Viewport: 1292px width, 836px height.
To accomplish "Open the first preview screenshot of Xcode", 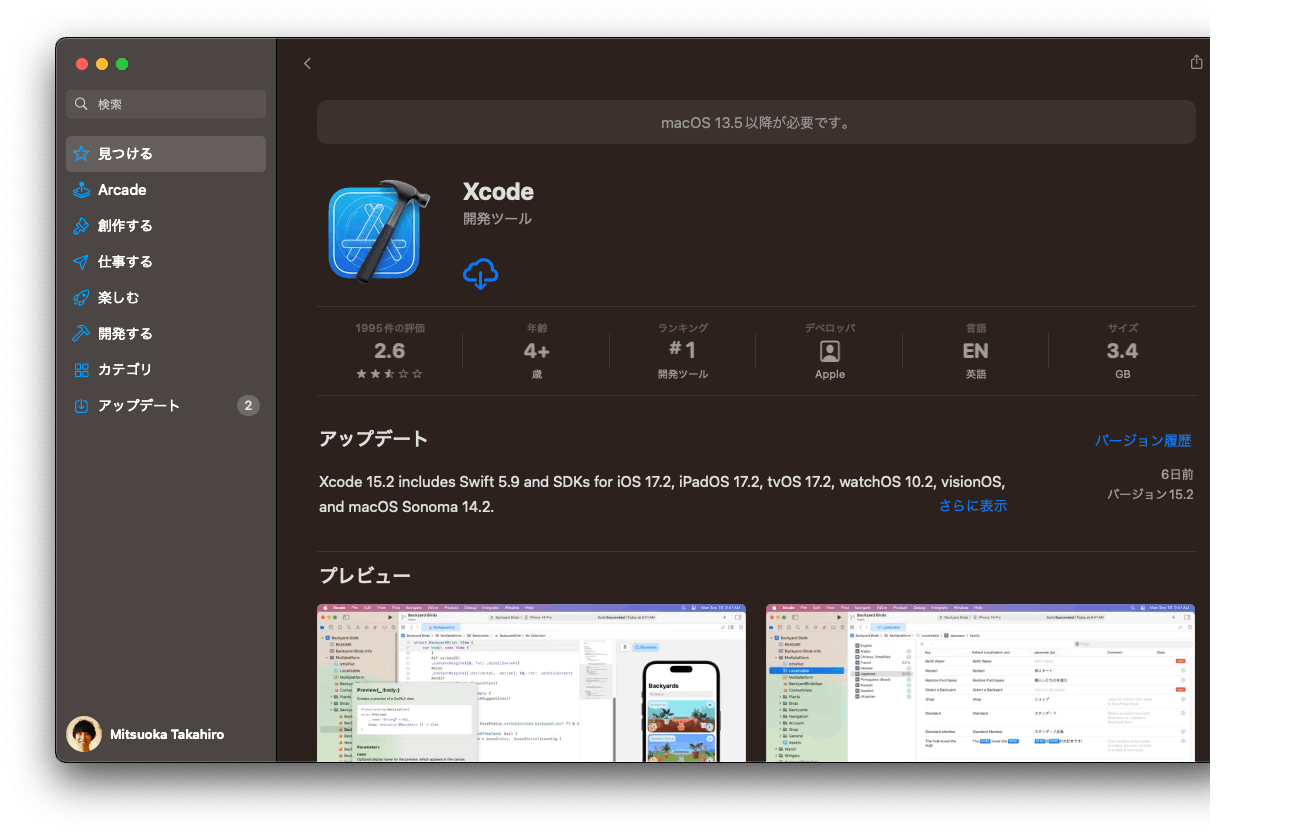I will coord(531,683).
